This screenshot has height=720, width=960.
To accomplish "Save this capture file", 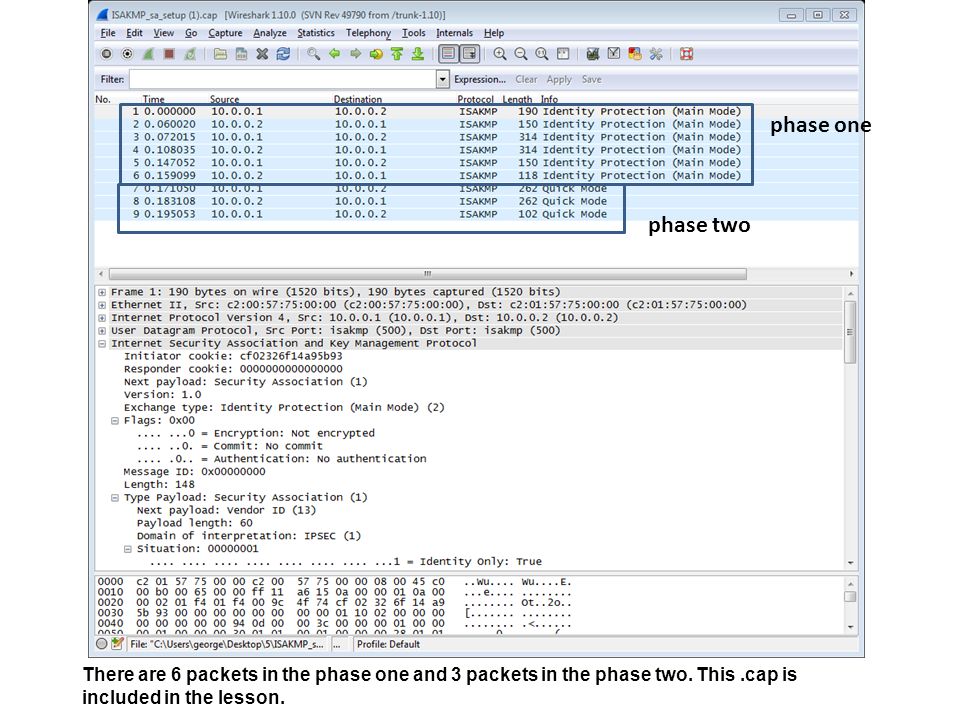I will 241,54.
